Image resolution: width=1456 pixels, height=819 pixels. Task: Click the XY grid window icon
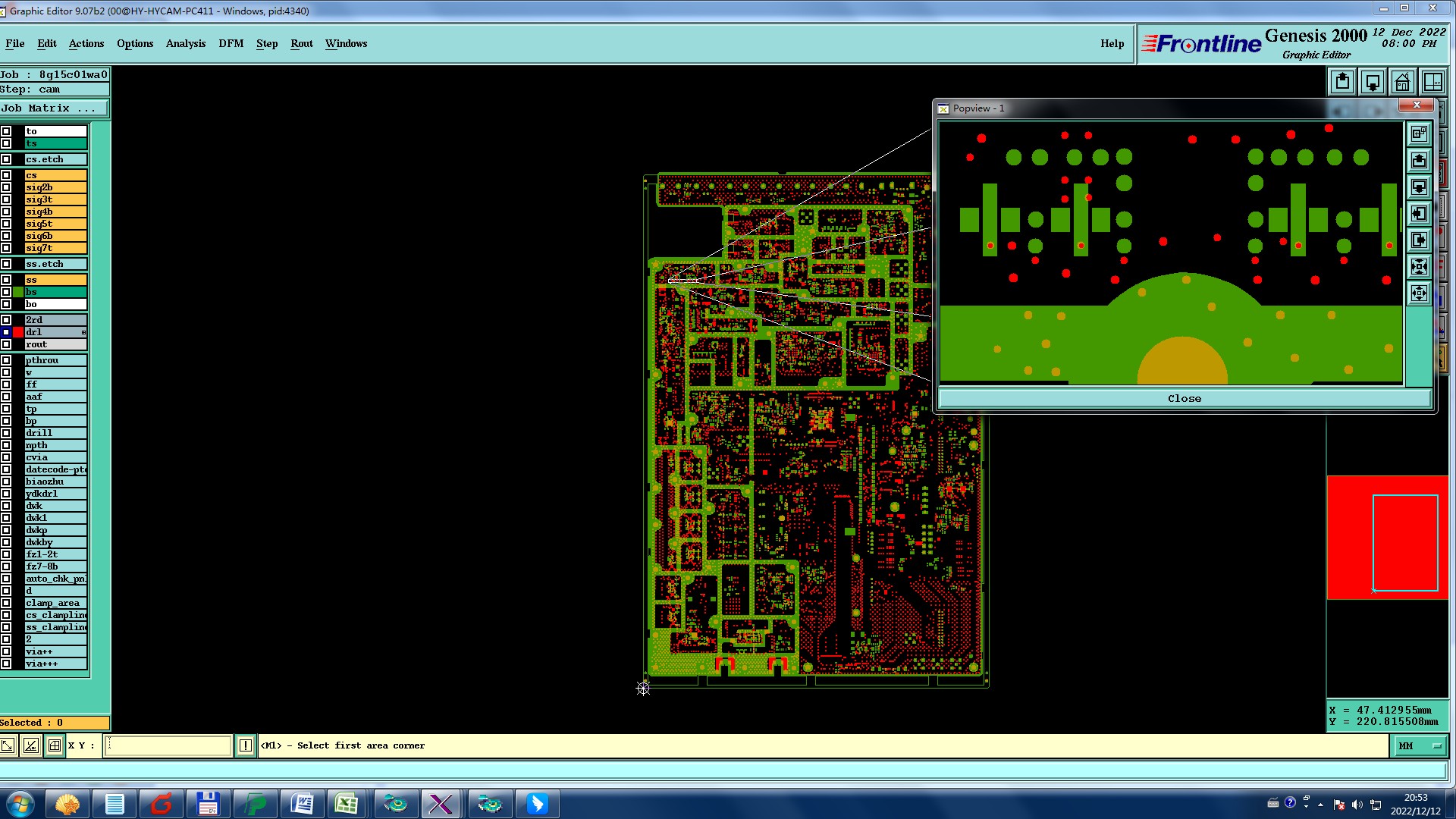[1432, 82]
